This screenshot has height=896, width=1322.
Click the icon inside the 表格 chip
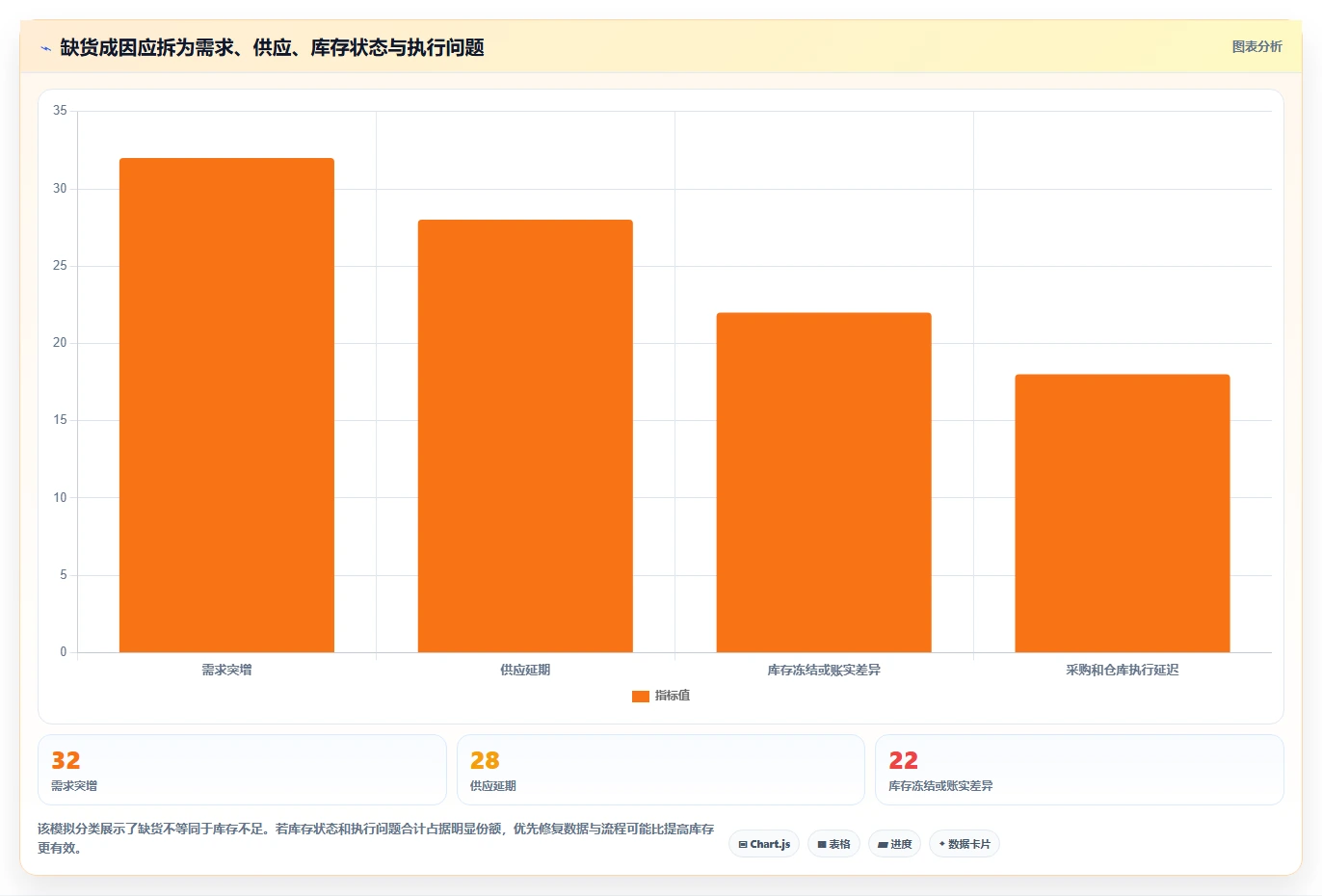[822, 844]
